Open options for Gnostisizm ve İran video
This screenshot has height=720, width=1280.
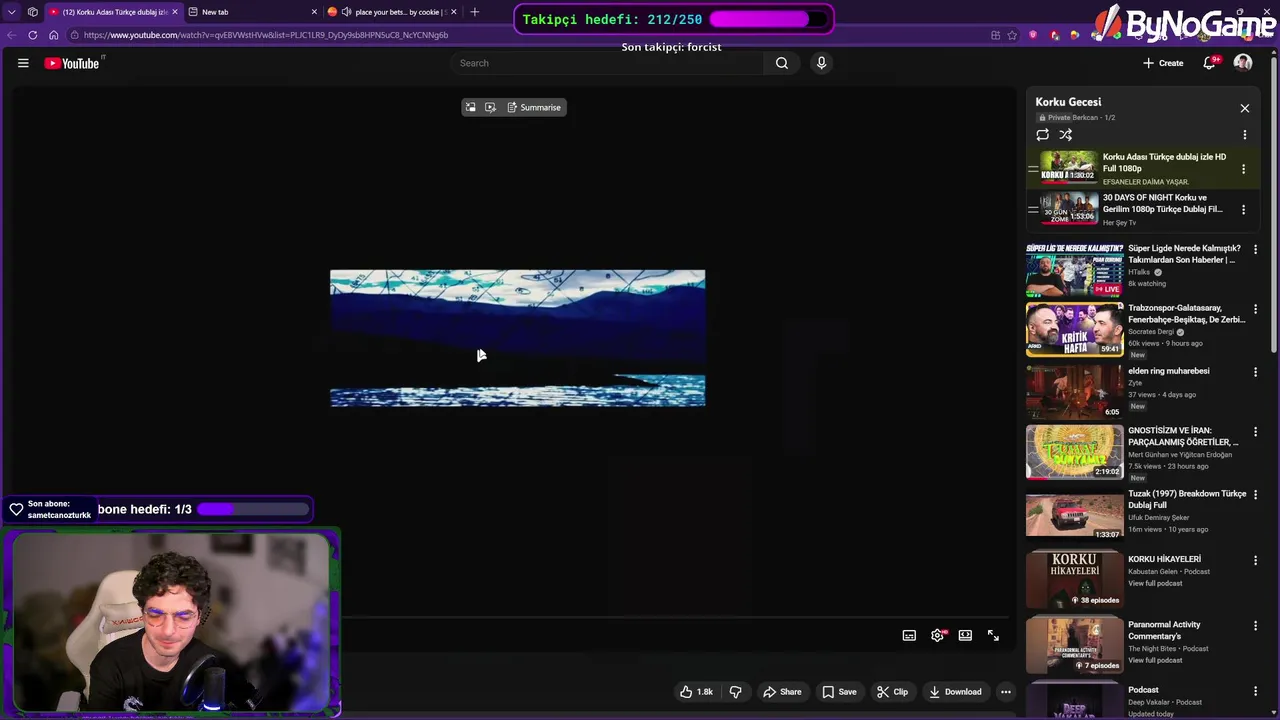1256,432
